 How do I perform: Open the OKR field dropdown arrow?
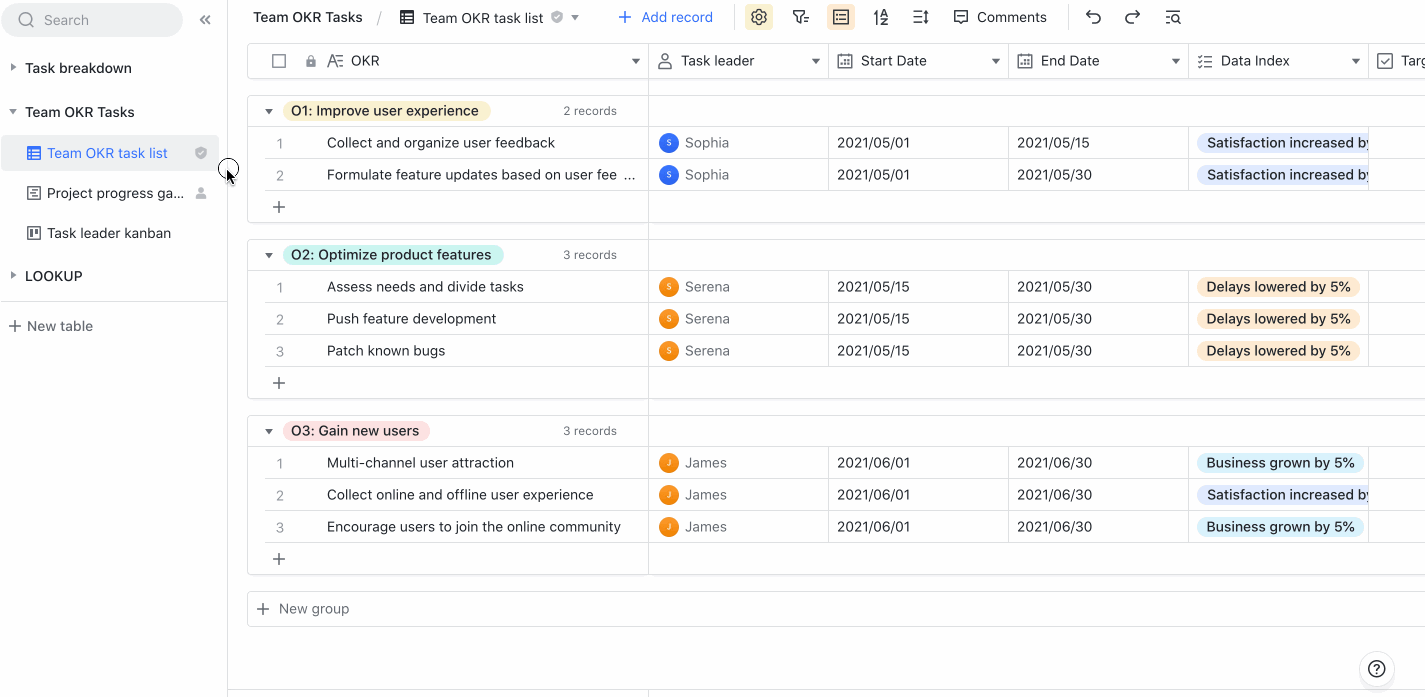pyautogui.click(x=635, y=60)
